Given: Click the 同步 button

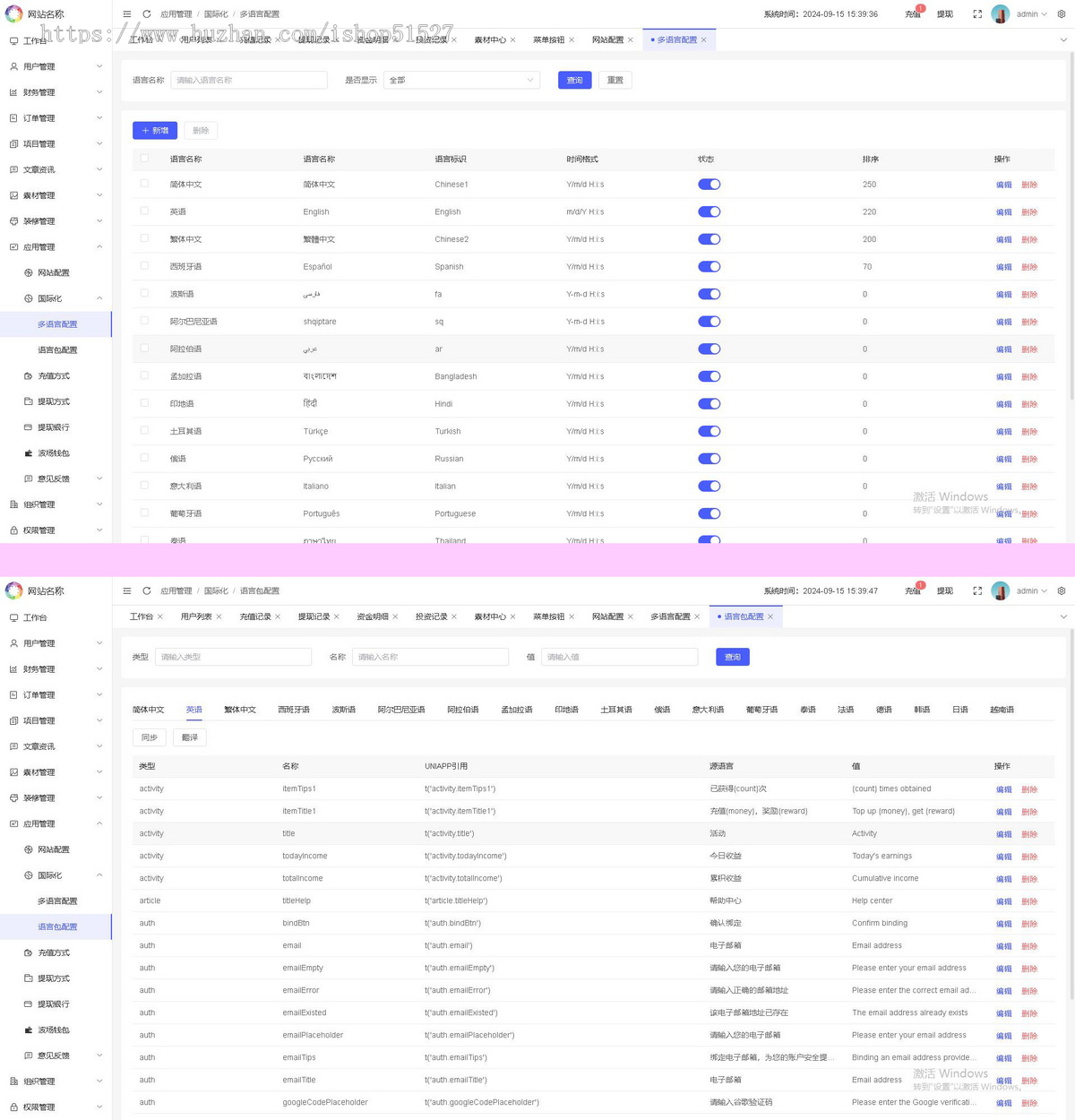Looking at the screenshot, I should pos(150,737).
